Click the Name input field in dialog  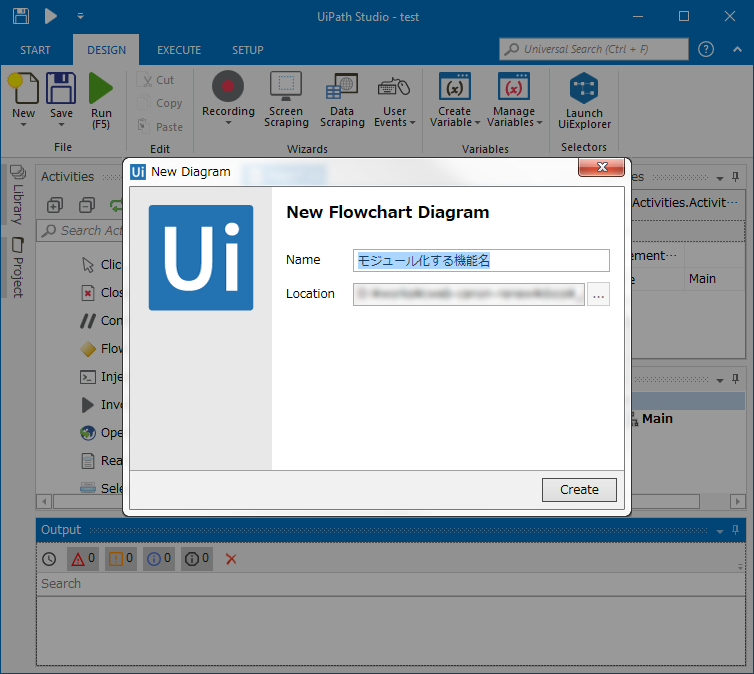pos(481,261)
